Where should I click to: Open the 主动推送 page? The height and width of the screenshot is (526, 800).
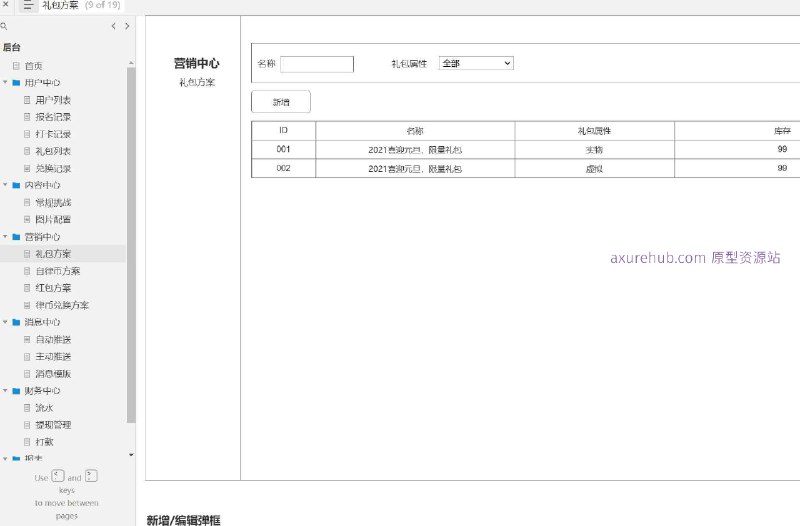coord(53,357)
